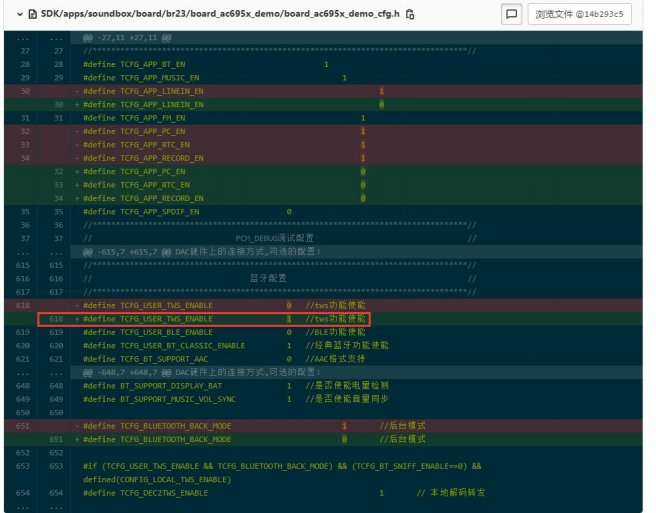Click the BT_SUPPORT_DISPLAY_BAT define line
656x513 pixels.
[356, 386]
